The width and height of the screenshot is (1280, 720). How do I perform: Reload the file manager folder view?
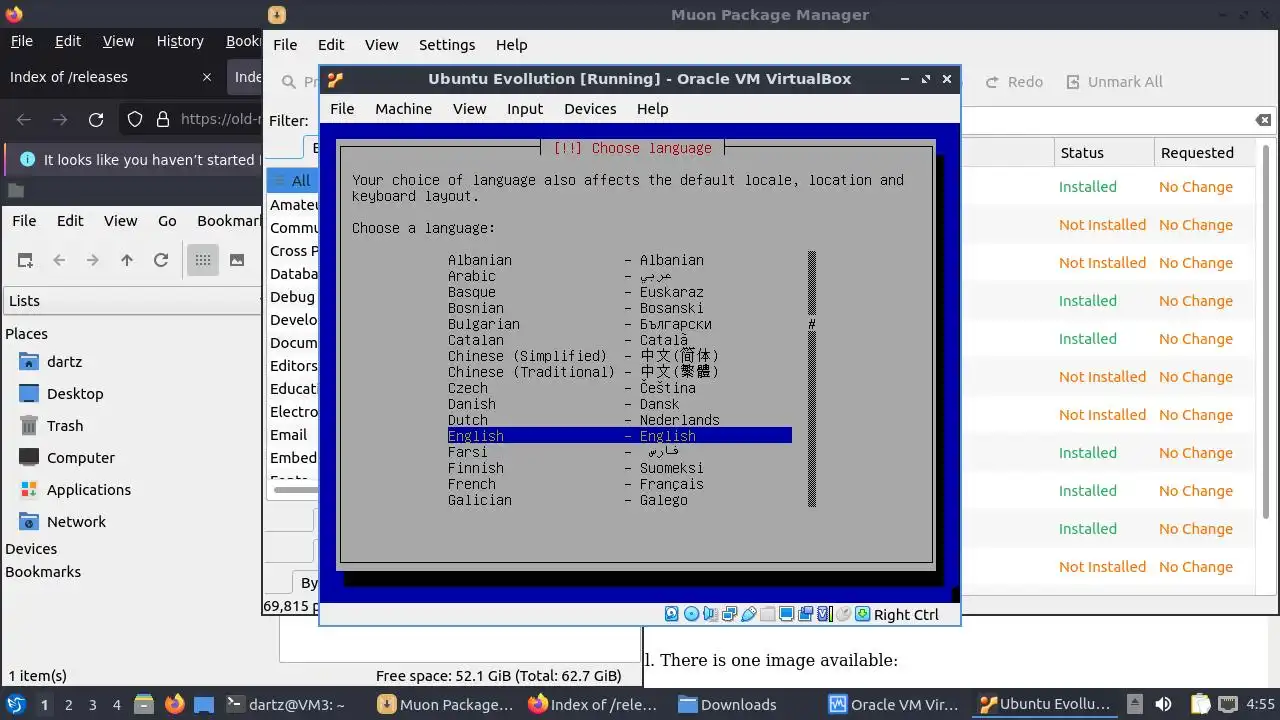point(161,260)
